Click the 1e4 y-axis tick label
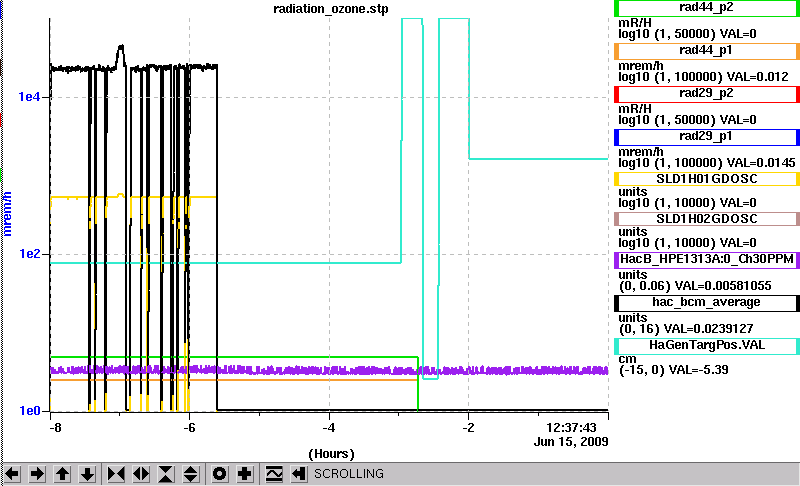 (29, 96)
